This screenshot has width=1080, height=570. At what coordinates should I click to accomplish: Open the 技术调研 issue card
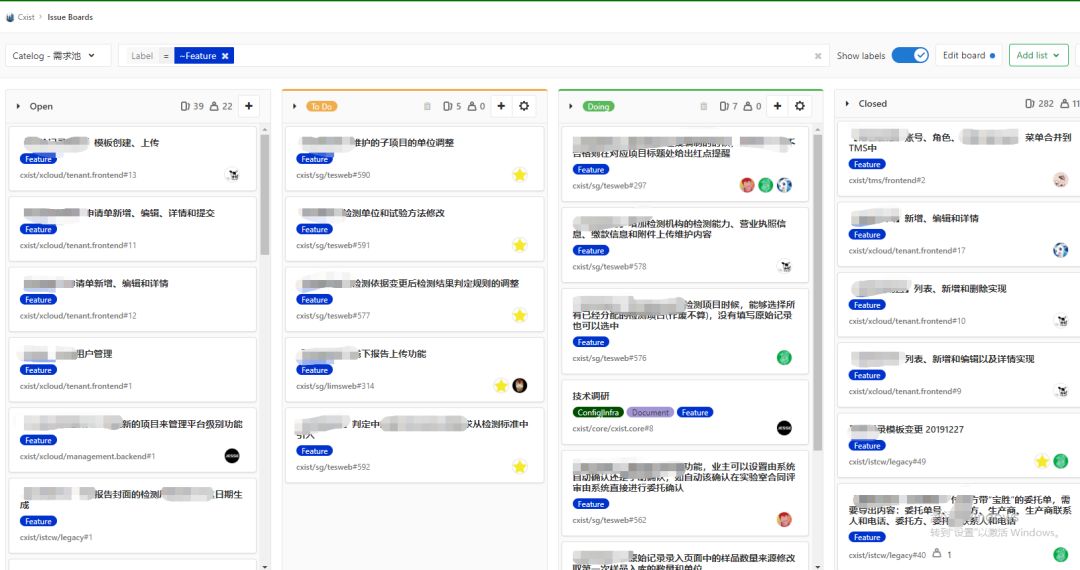(591, 396)
